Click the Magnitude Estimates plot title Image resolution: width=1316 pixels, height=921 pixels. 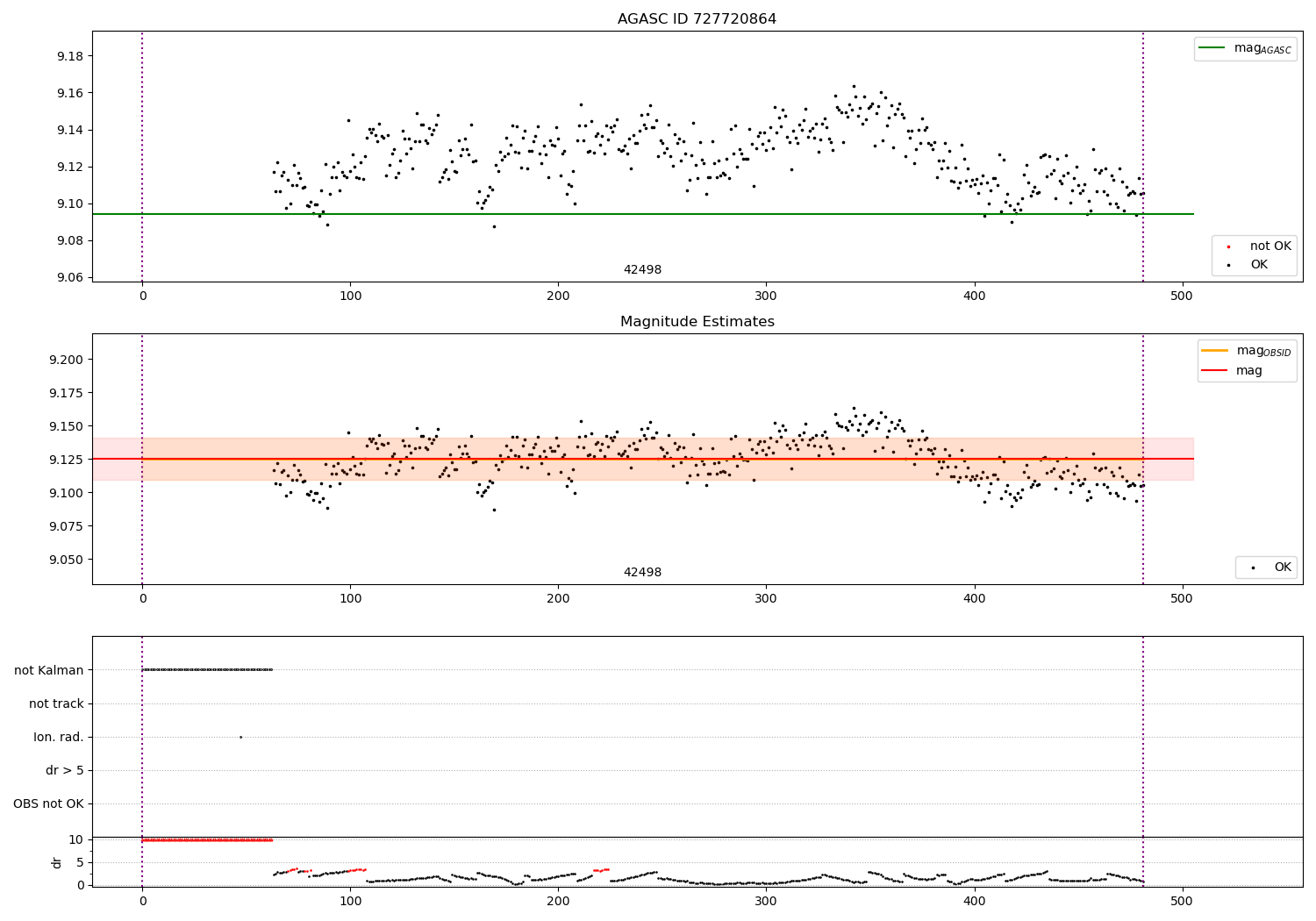(697, 322)
